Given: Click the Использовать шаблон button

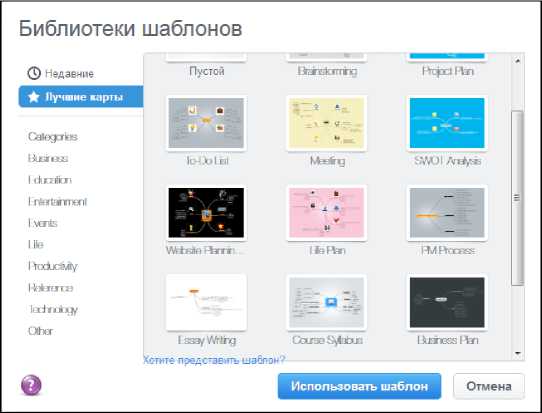Looking at the screenshot, I should (x=359, y=386).
